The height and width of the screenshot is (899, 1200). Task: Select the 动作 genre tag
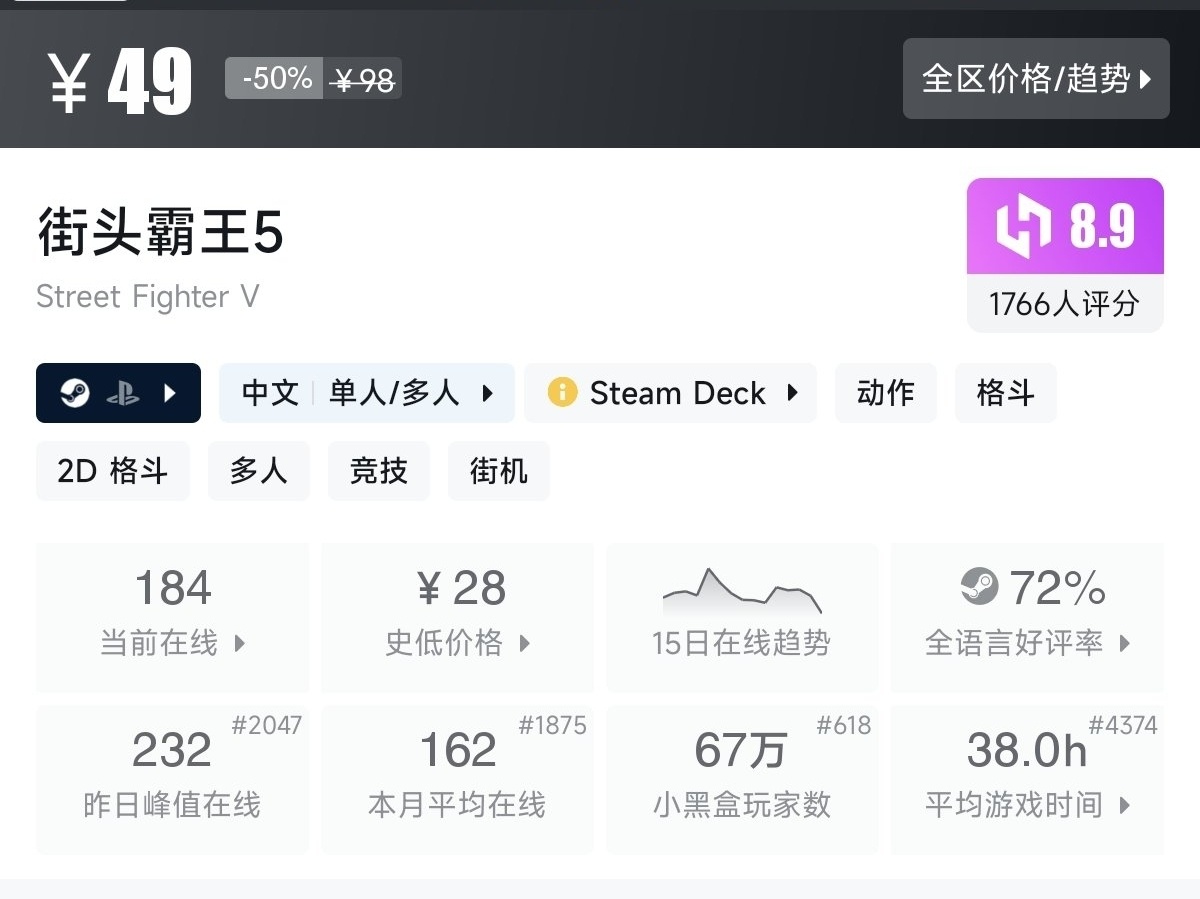pos(885,393)
